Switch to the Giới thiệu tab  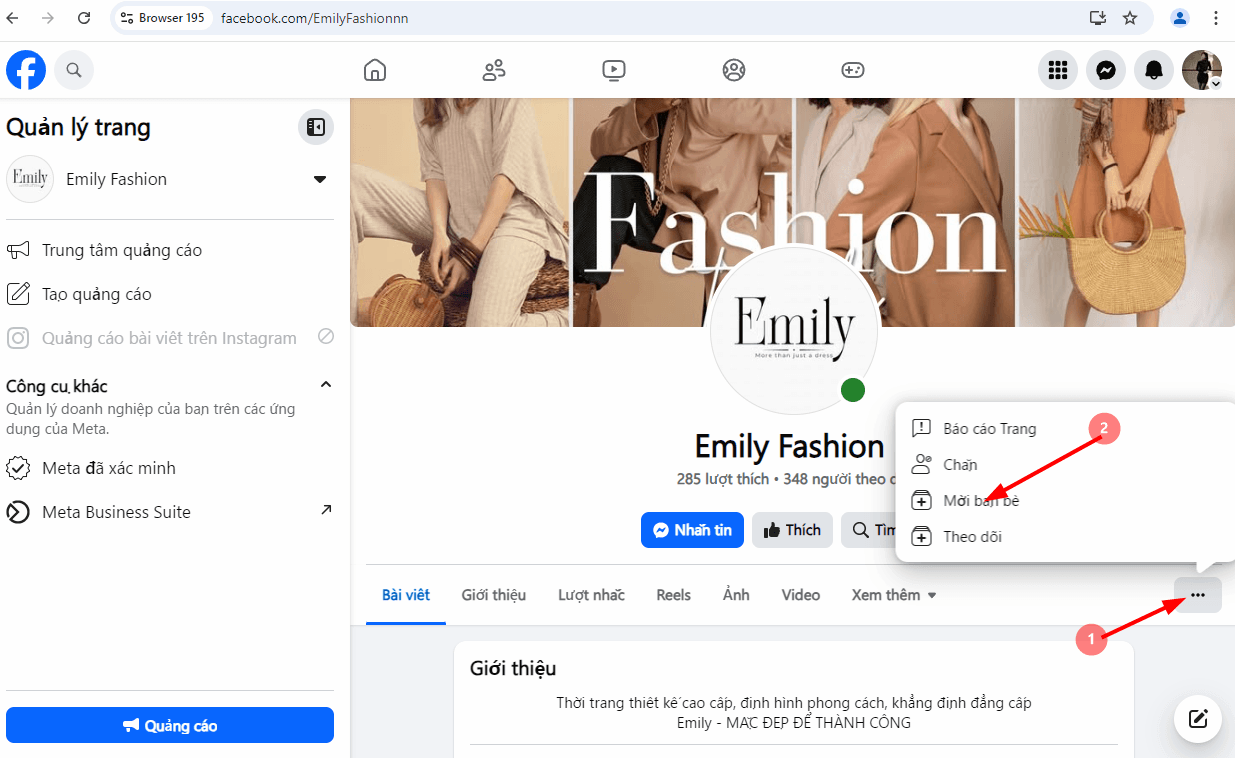494,595
